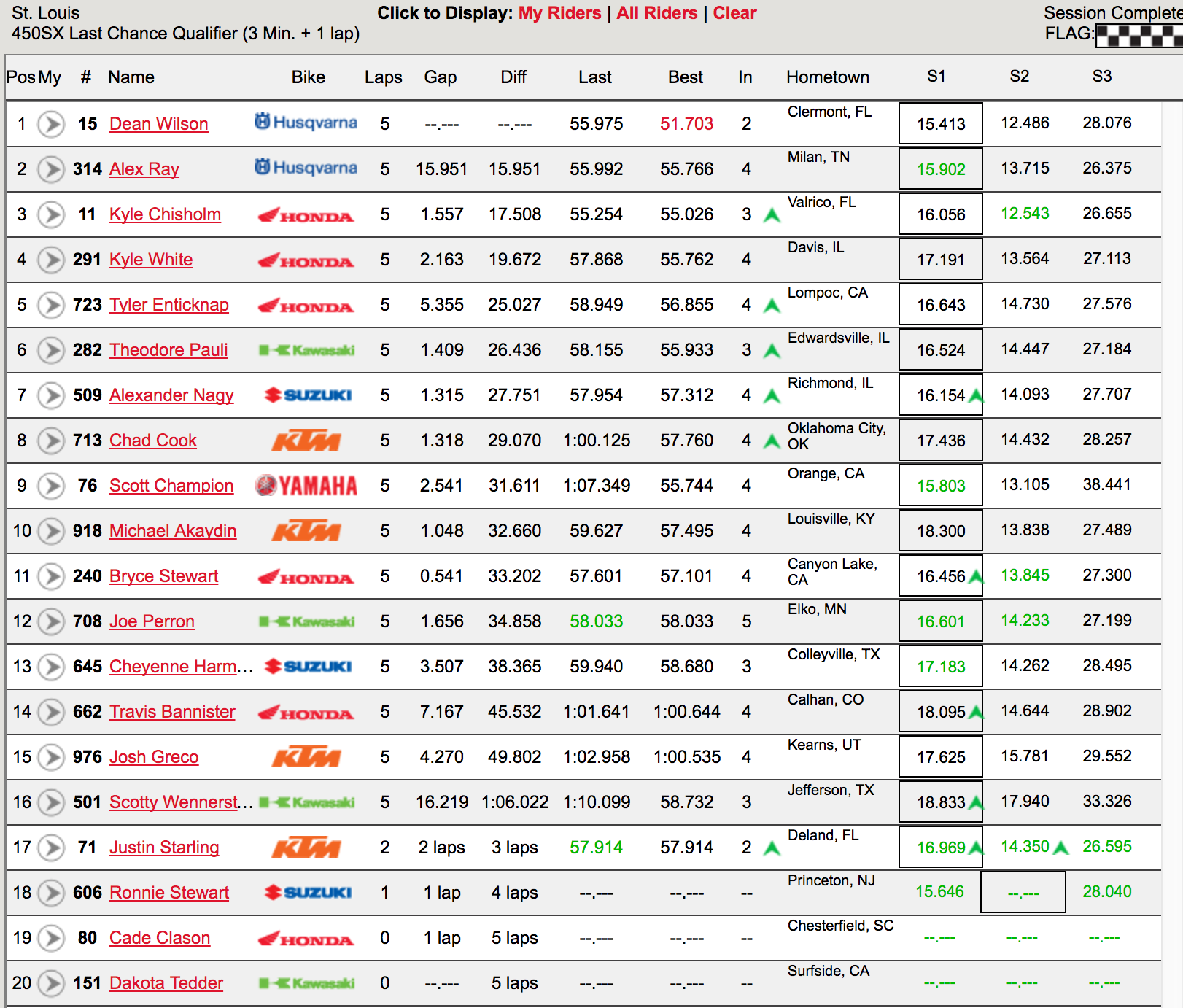Toggle My Riders arrow for Travis Bannister

point(51,712)
